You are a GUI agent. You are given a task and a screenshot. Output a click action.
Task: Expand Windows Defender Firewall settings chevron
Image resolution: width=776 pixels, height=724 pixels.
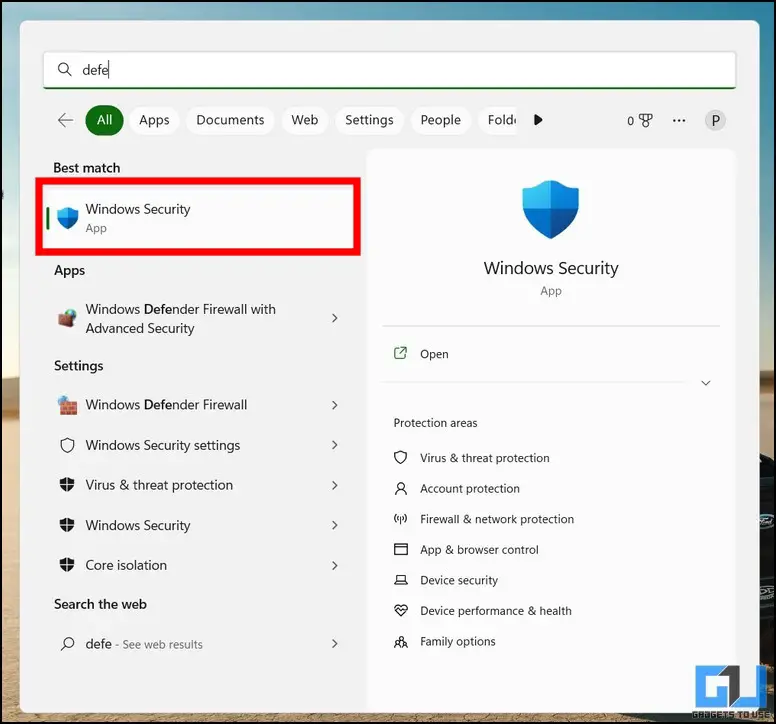click(335, 405)
